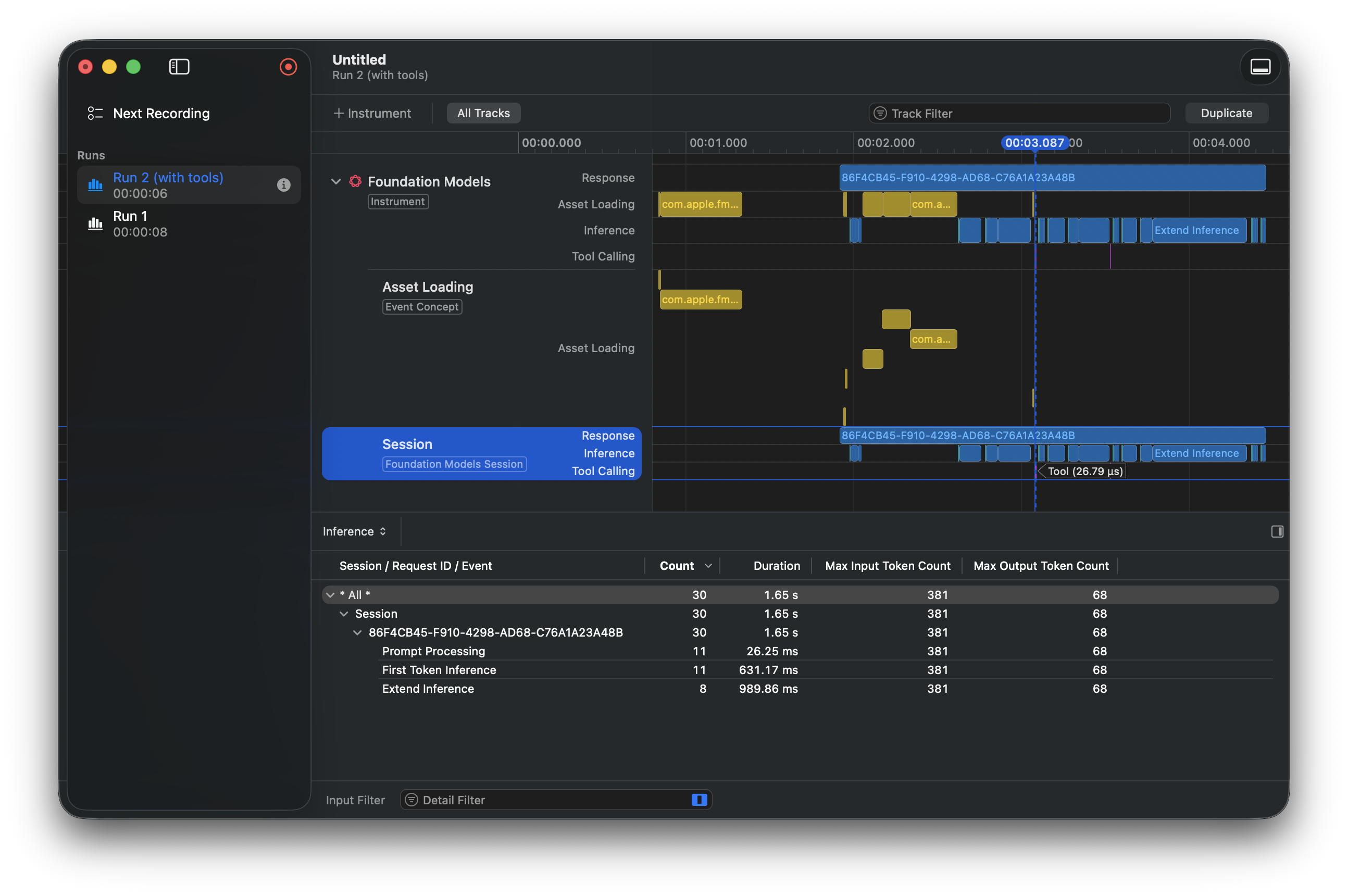This screenshot has width=1348, height=896.
Task: Select the All Tracks tab
Action: point(483,113)
